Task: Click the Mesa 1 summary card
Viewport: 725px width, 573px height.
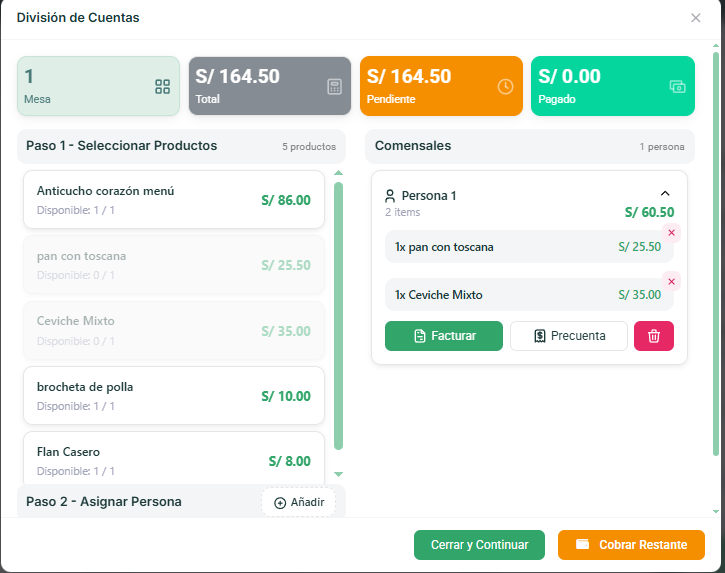Action: click(98, 86)
